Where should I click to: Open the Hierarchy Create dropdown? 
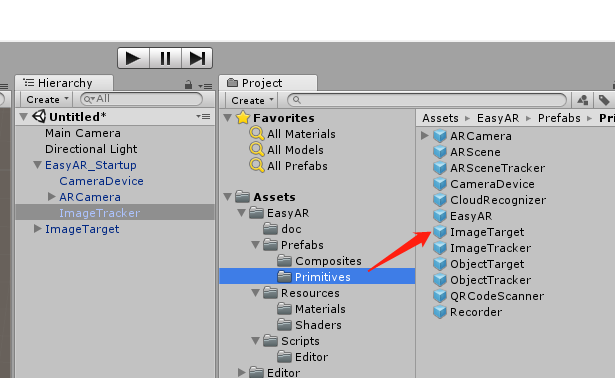(46, 100)
